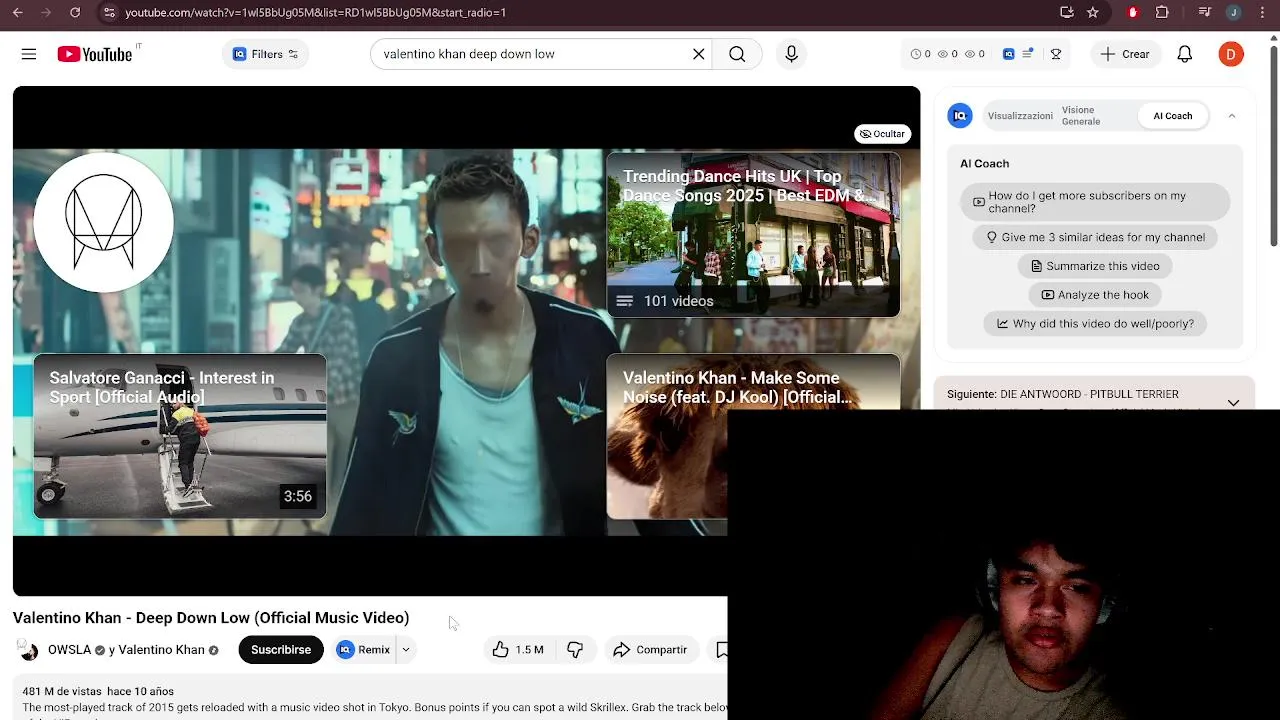Click the Compartir share button
This screenshot has width=1280, height=720.
click(650, 650)
